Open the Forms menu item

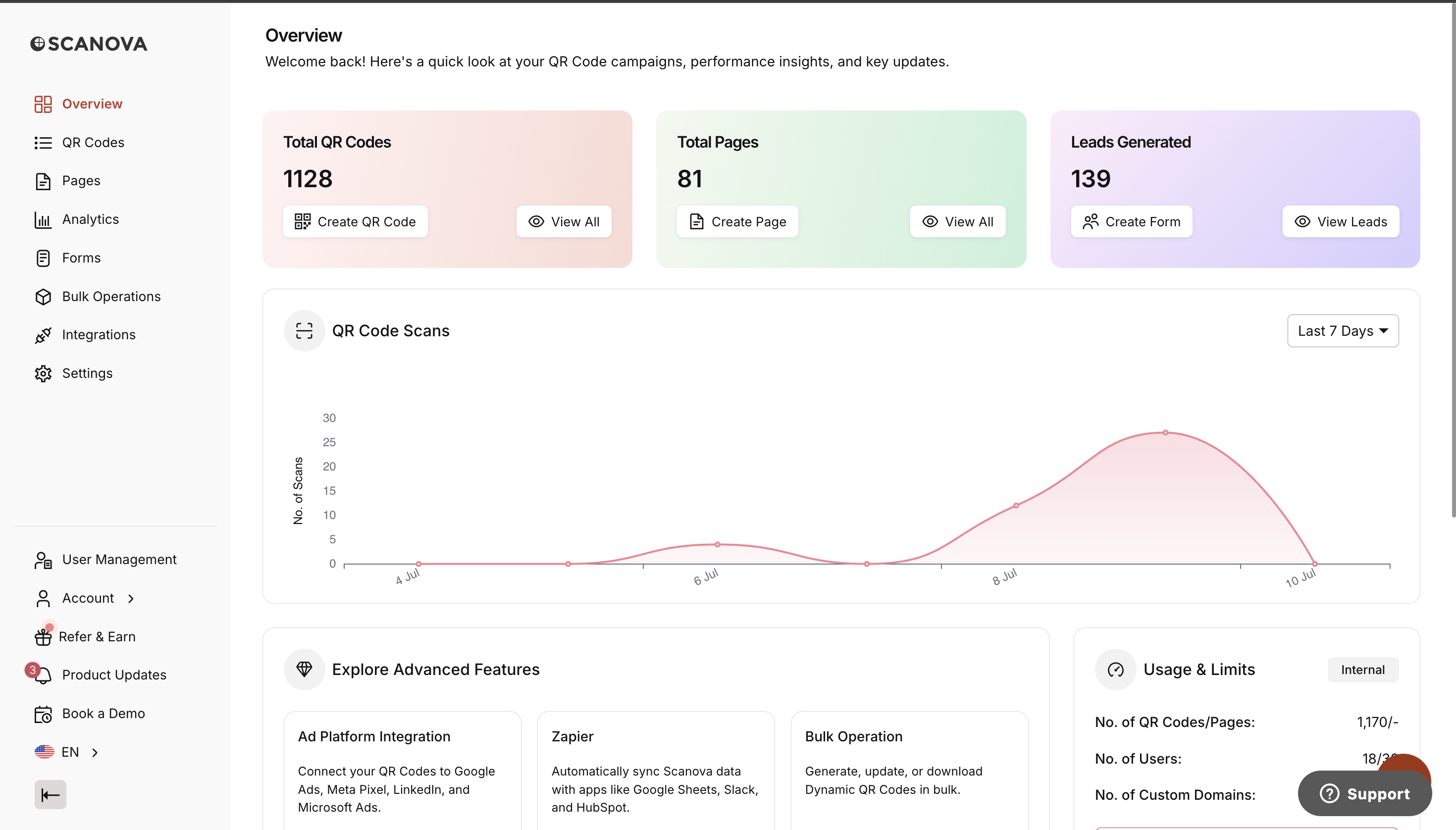[81, 258]
